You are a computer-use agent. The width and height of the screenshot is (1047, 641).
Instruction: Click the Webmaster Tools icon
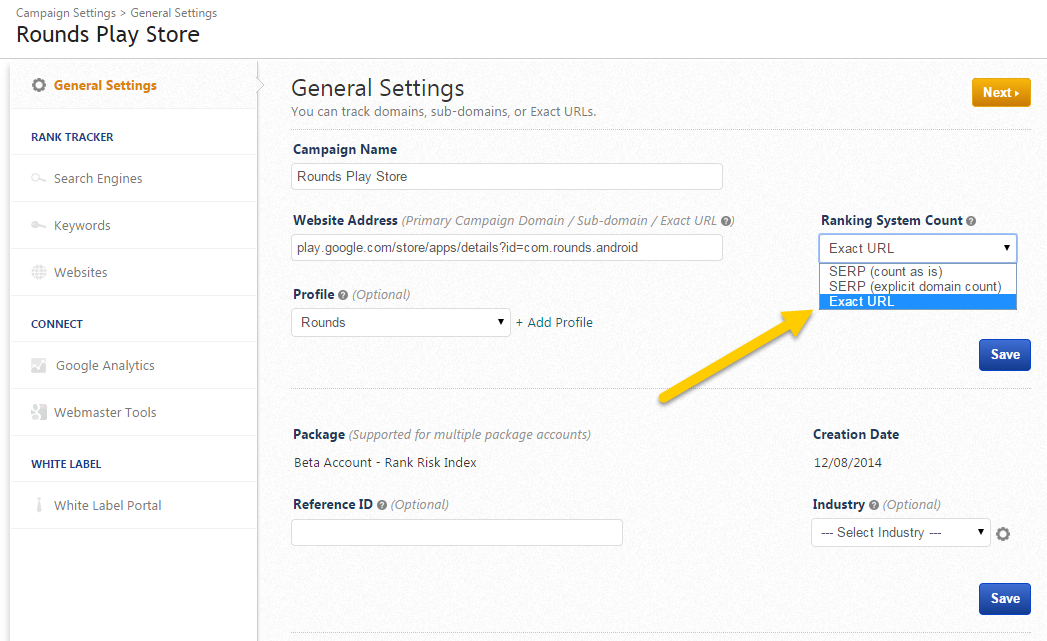click(x=39, y=412)
